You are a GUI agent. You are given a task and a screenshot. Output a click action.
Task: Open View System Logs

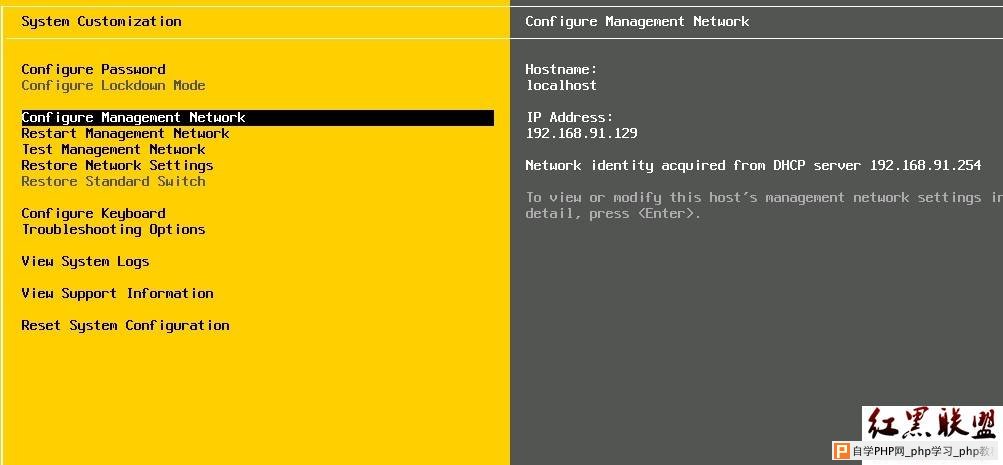(x=85, y=261)
